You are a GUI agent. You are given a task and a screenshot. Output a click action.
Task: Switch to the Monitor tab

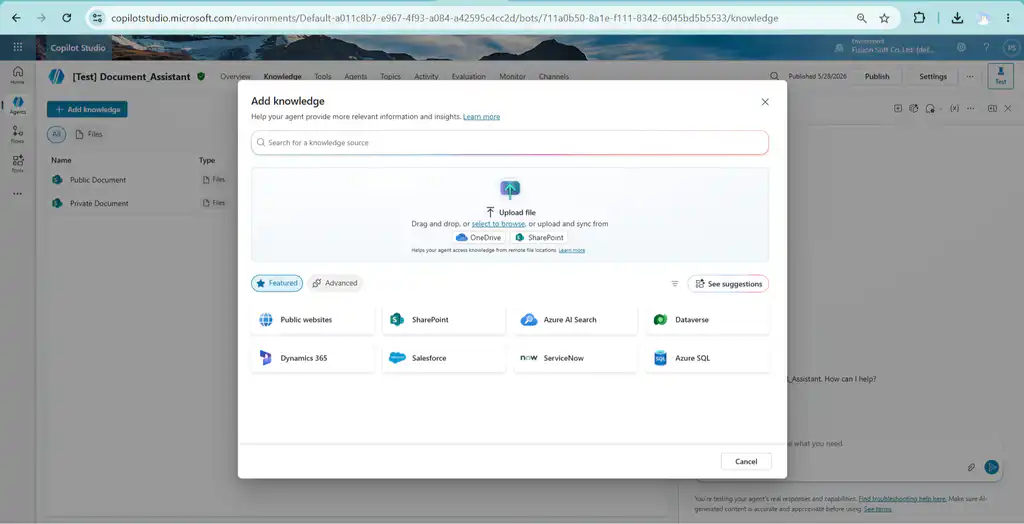point(512,76)
